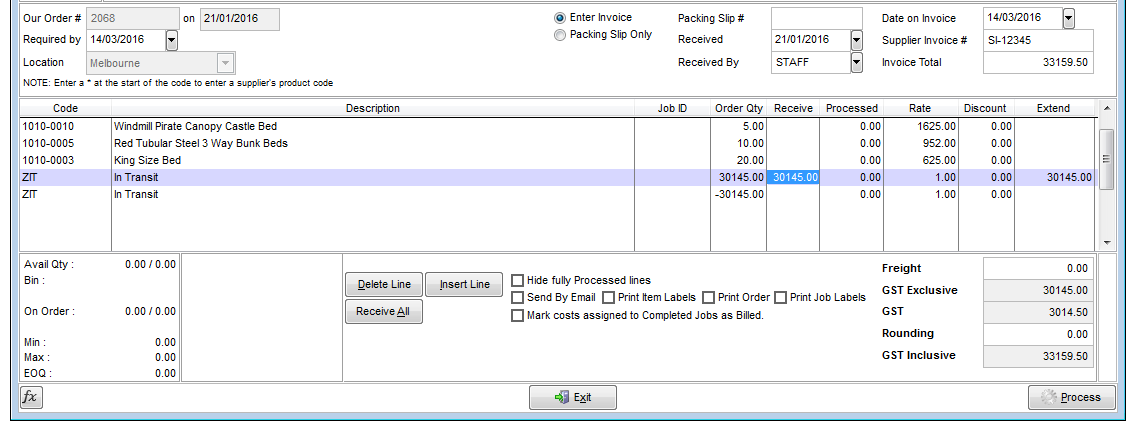This screenshot has width=1136, height=431.
Task: Check the Print Job Labels option
Action: pos(780,298)
